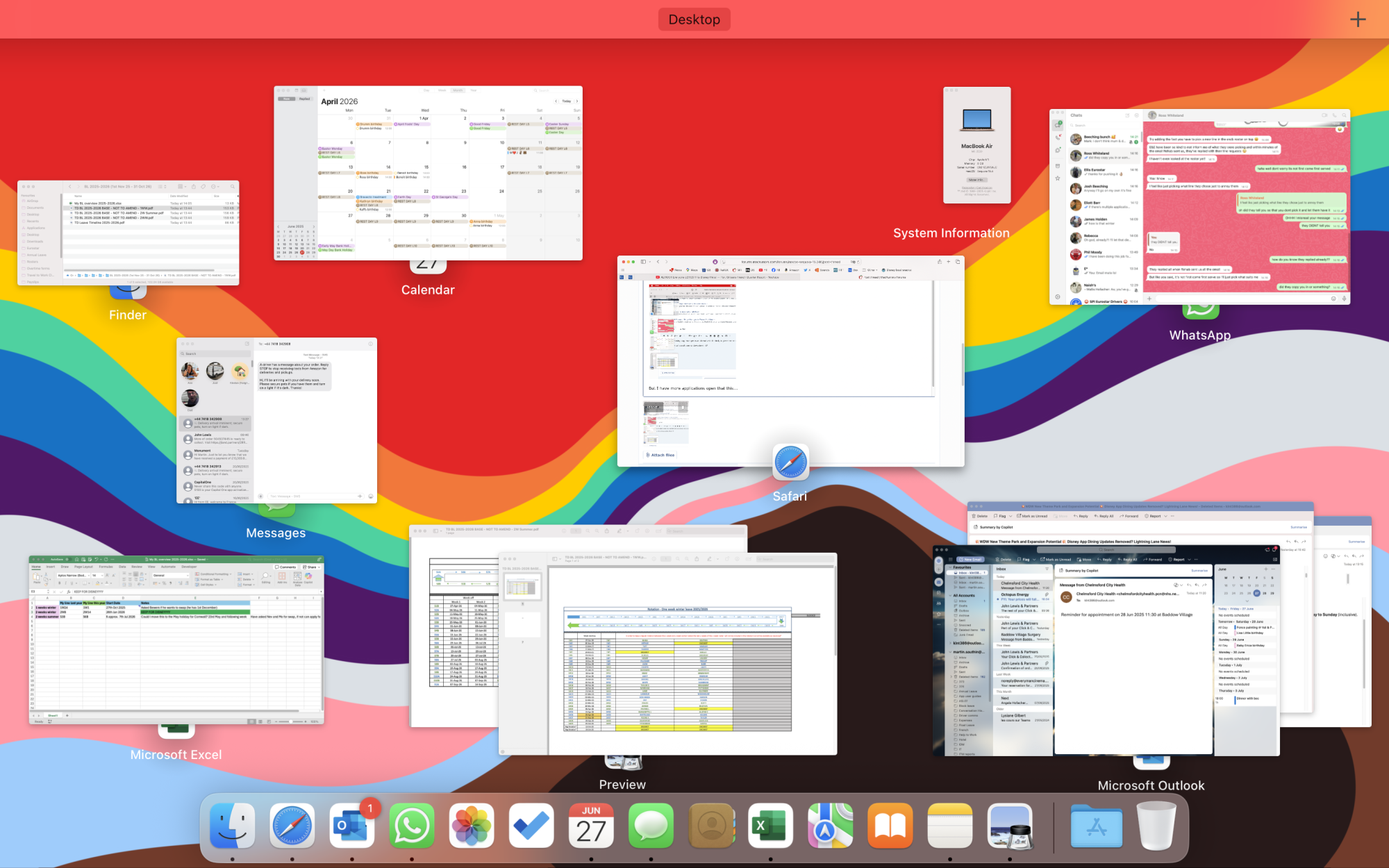Open Notes from the Dock
The width and height of the screenshot is (1389, 868).
(950, 826)
